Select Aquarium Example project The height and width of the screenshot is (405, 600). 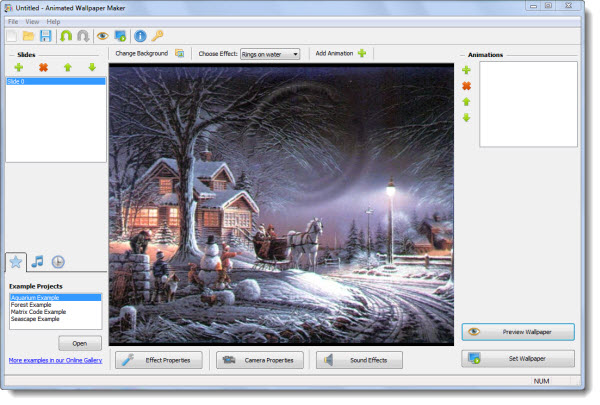[55, 298]
